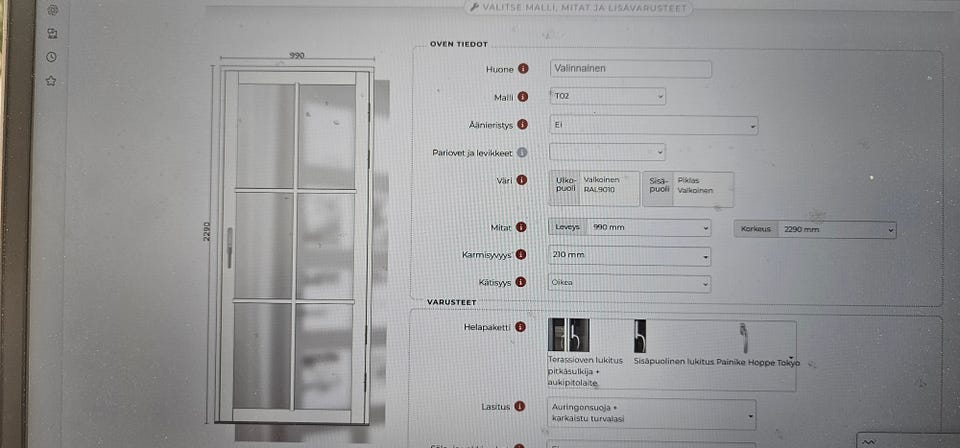Open the Korkeus 2290 mm dropdown
This screenshot has width=960, height=448.
coord(815,230)
